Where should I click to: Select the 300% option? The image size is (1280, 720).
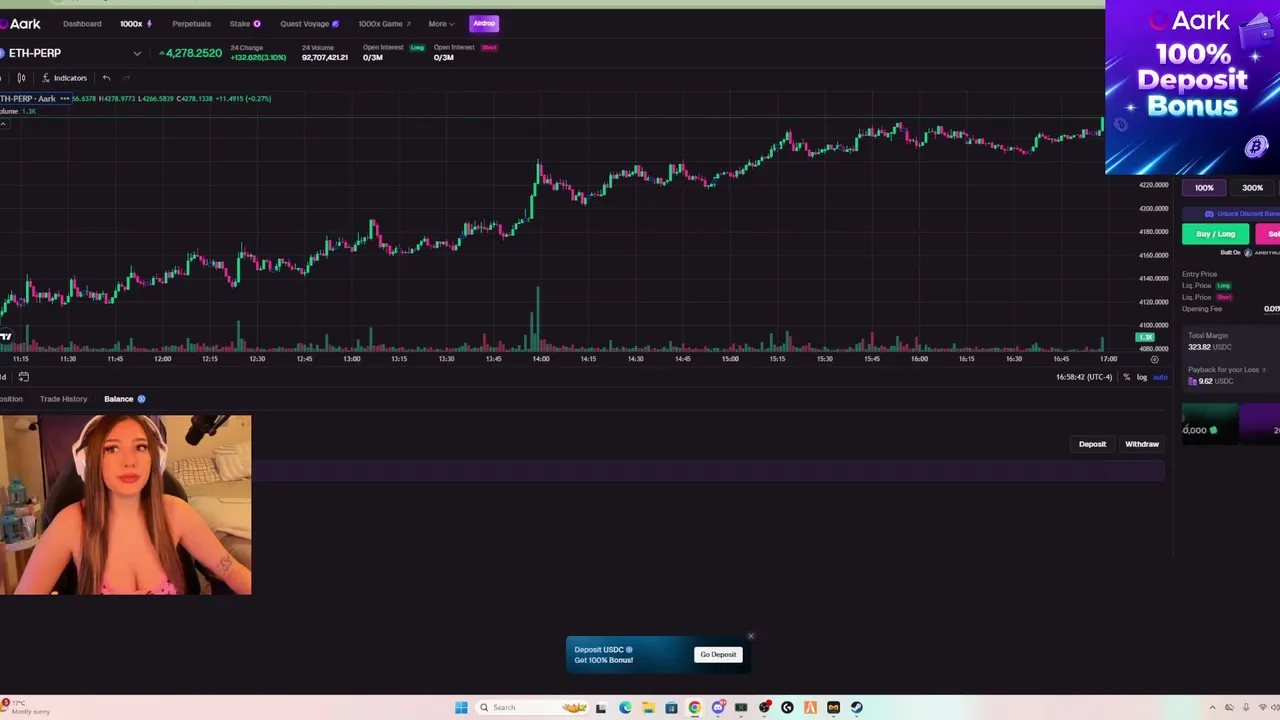click(1252, 188)
